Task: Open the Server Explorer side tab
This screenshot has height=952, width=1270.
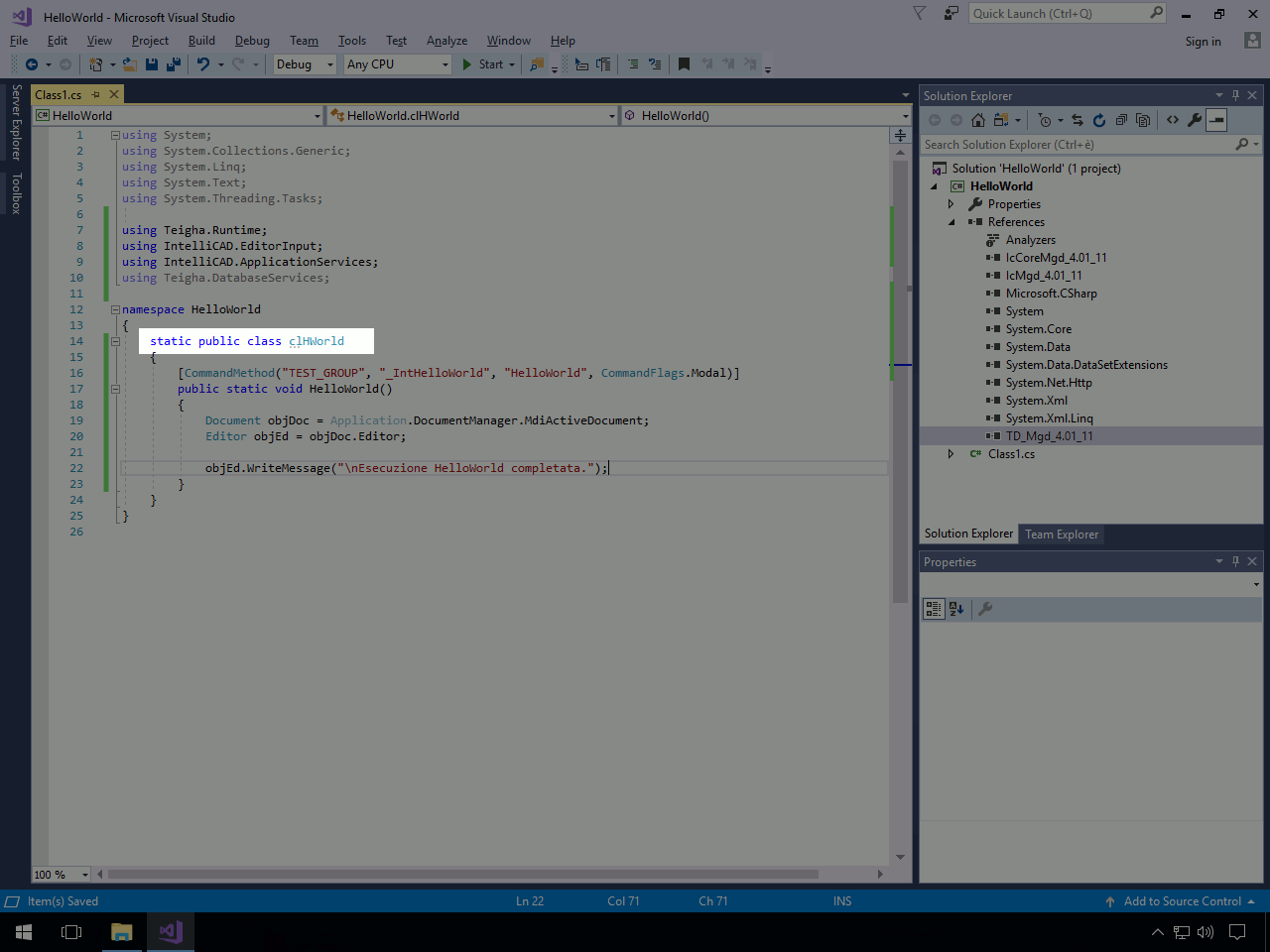Action: (16, 122)
